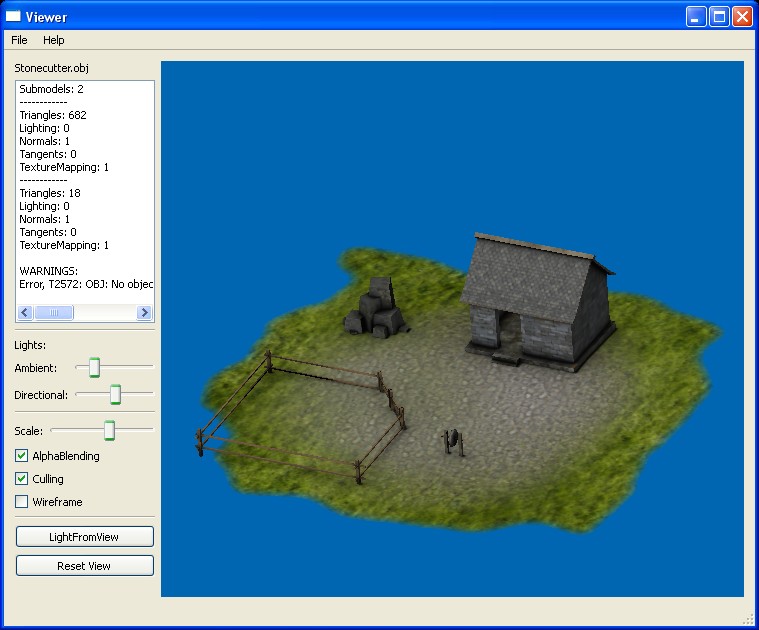Click the WARNINGS error line in info panel
The image size is (759, 630).
[86, 284]
